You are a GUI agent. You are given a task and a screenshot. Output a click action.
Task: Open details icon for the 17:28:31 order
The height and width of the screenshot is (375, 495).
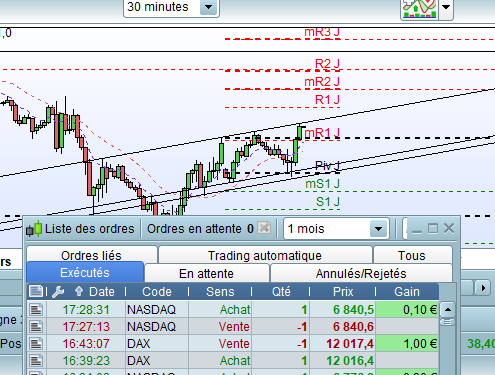[x=36, y=310]
